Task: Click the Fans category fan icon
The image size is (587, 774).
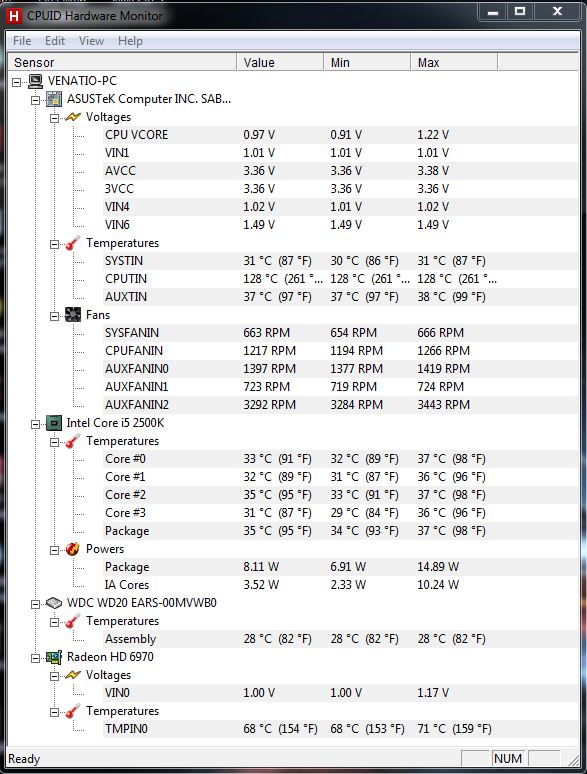Action: [73, 315]
